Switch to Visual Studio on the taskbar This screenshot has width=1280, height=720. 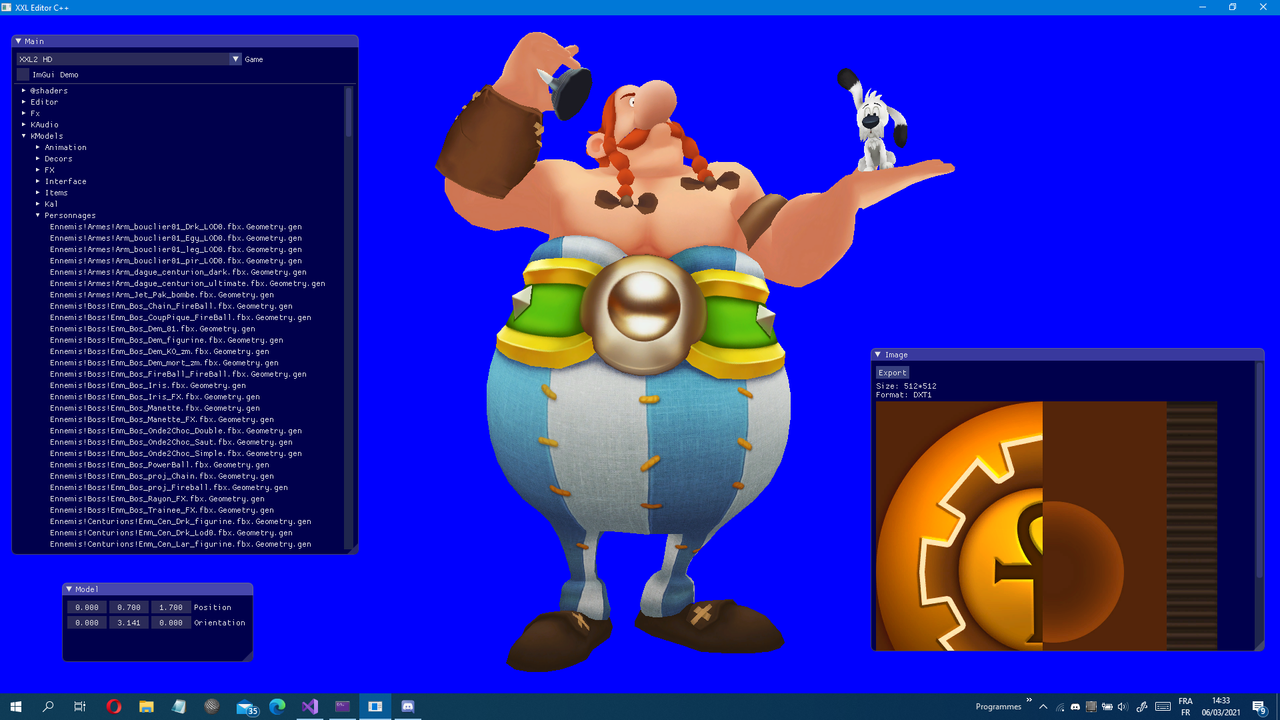[310, 706]
